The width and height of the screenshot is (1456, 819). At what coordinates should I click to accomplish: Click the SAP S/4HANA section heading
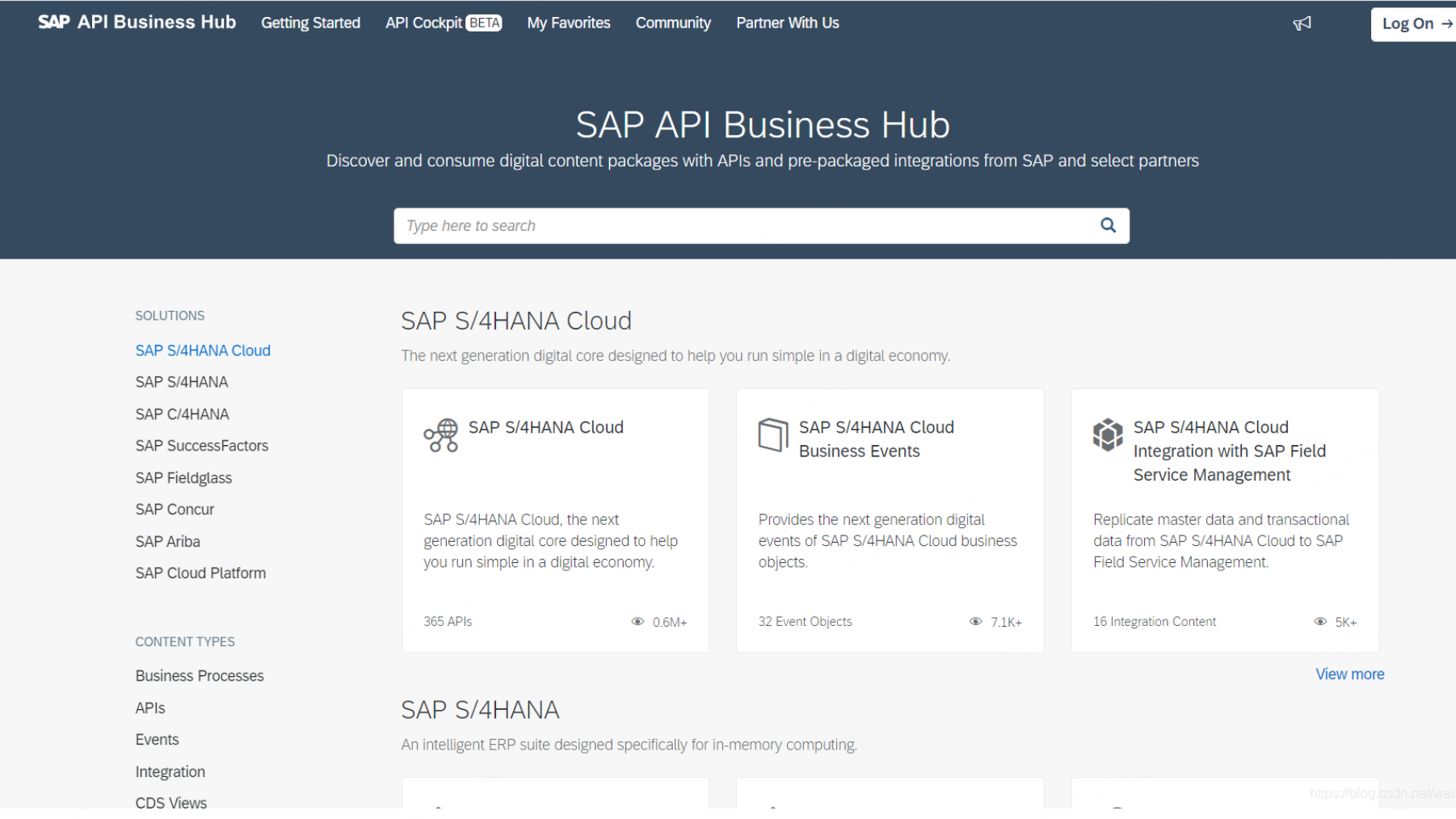click(x=480, y=710)
